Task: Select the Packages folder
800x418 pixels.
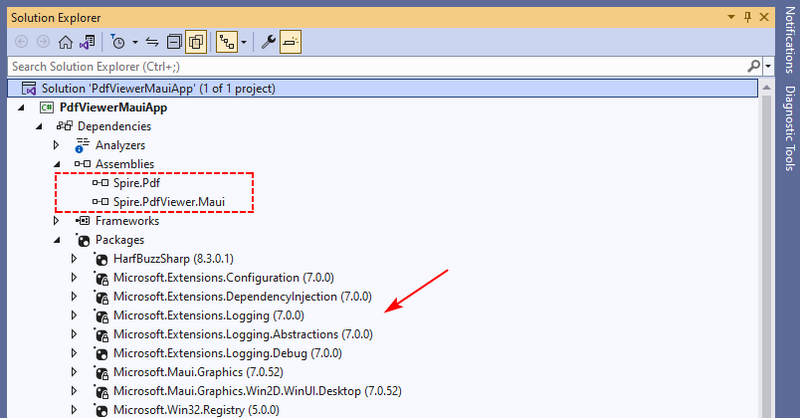Action: pyautogui.click(x=119, y=240)
